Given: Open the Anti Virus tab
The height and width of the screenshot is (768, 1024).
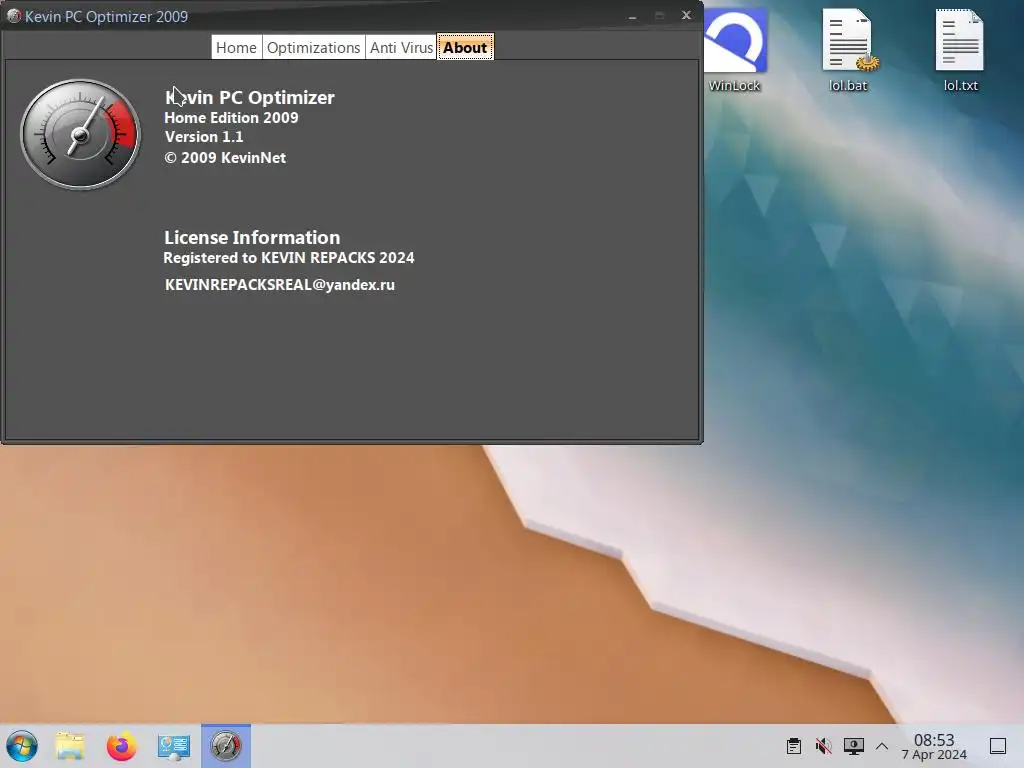Looking at the screenshot, I should tap(401, 48).
